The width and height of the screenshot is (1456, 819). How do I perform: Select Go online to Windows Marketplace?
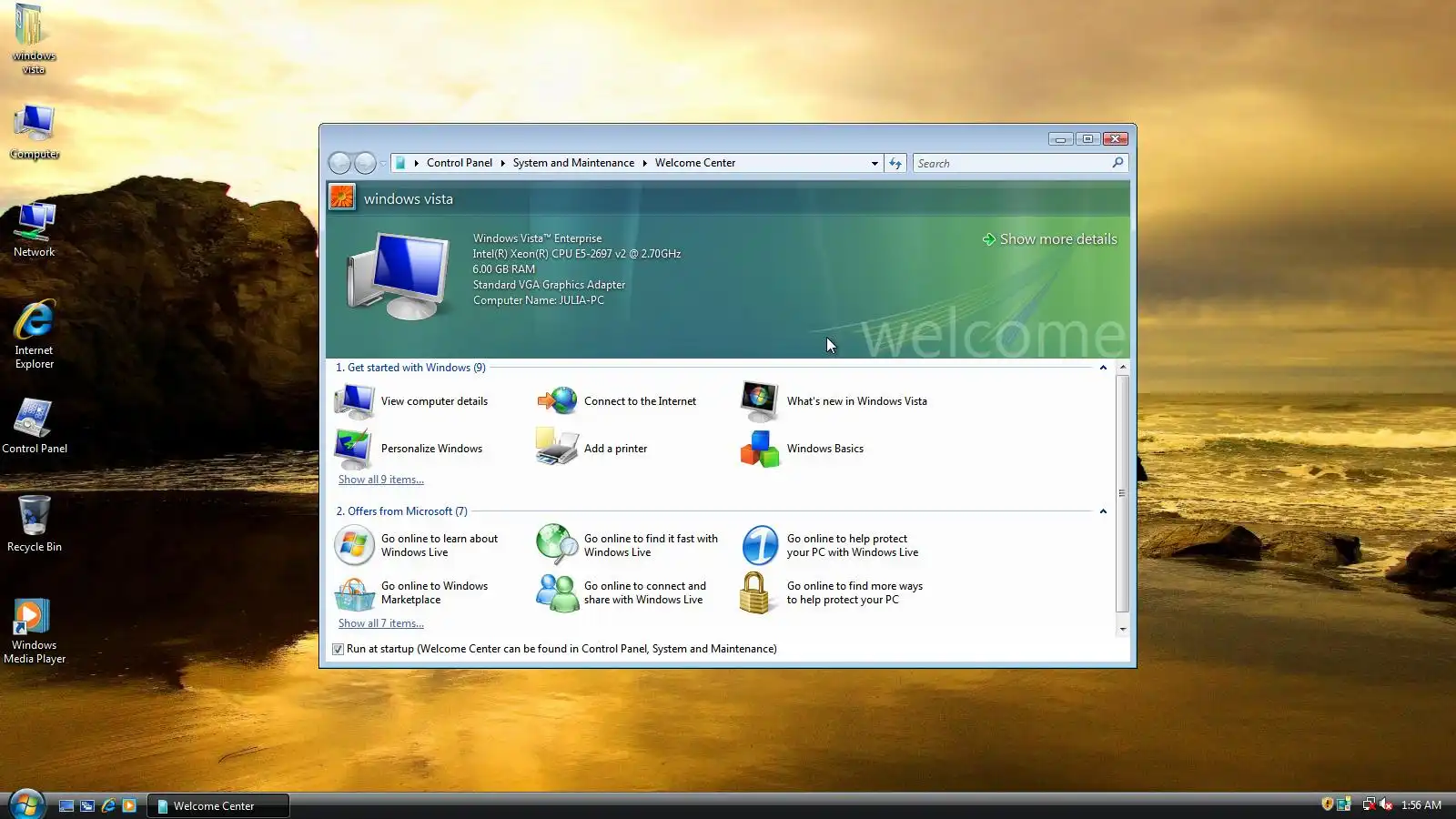[411, 592]
